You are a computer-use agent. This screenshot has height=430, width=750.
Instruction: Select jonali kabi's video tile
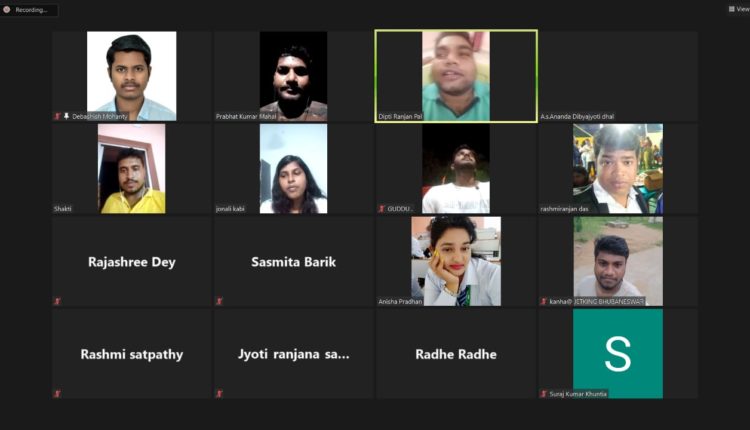tap(294, 168)
